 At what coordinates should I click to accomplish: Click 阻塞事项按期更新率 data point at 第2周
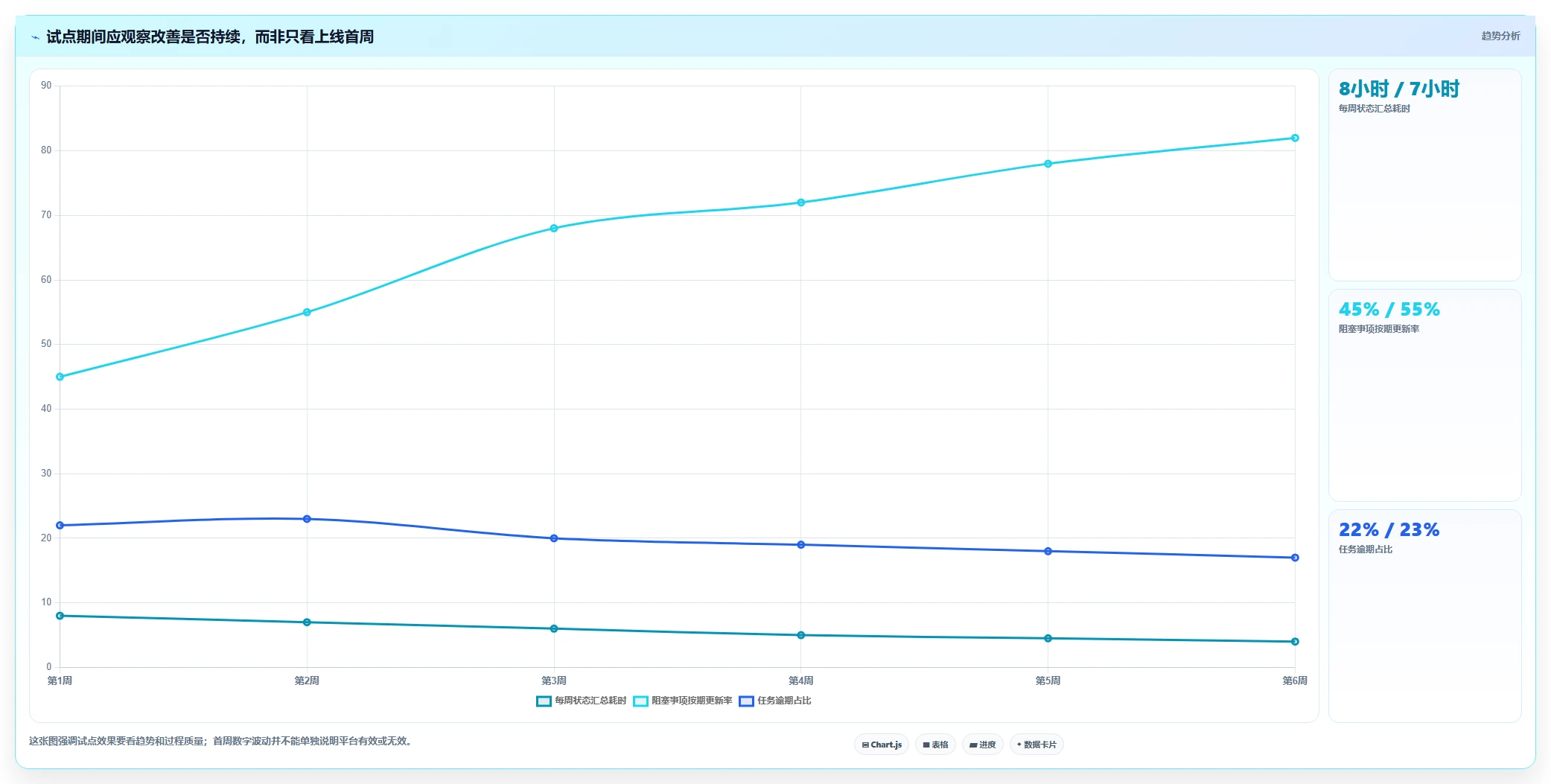(x=307, y=312)
